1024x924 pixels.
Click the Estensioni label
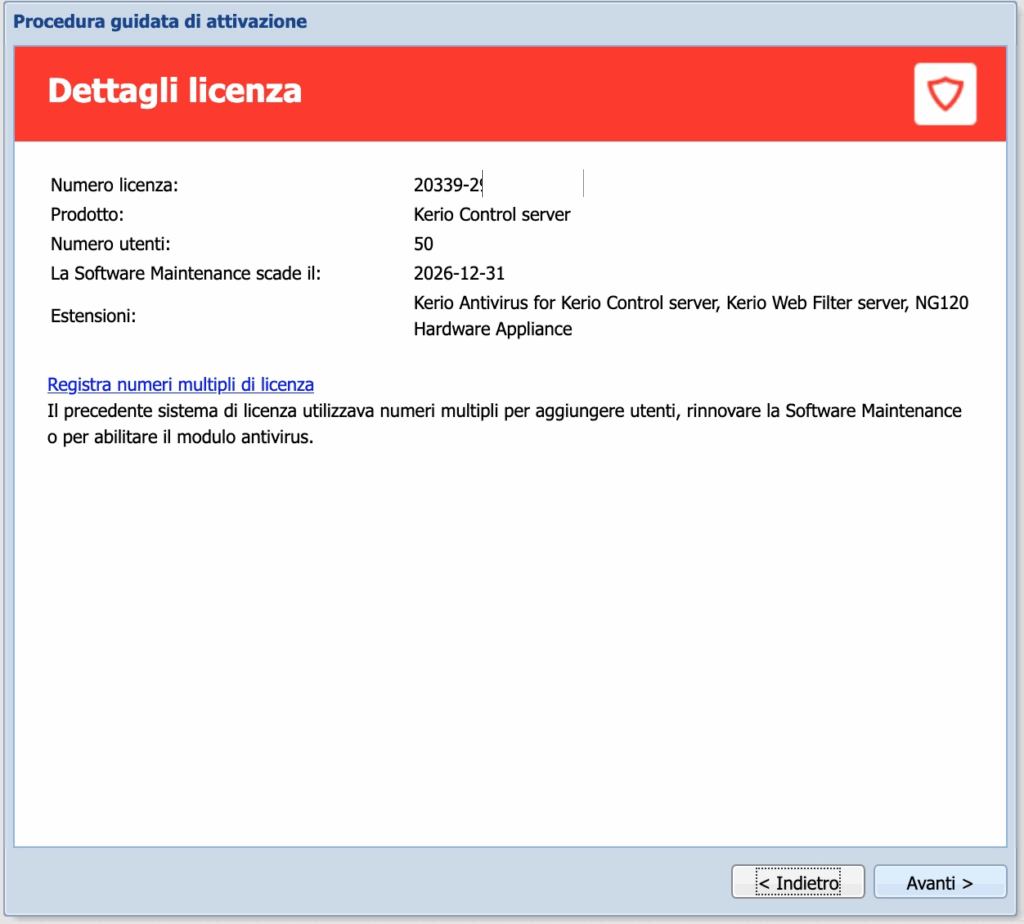pos(92,316)
